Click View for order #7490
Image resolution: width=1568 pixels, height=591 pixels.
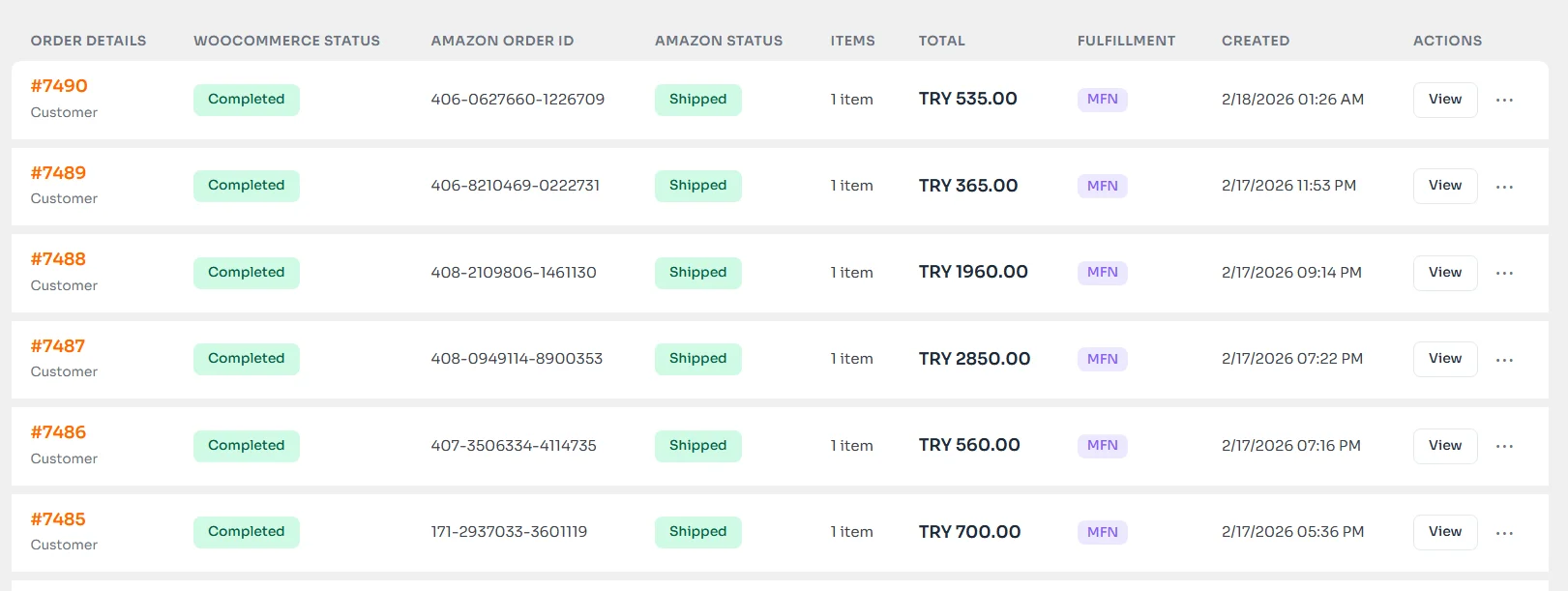[x=1444, y=100]
